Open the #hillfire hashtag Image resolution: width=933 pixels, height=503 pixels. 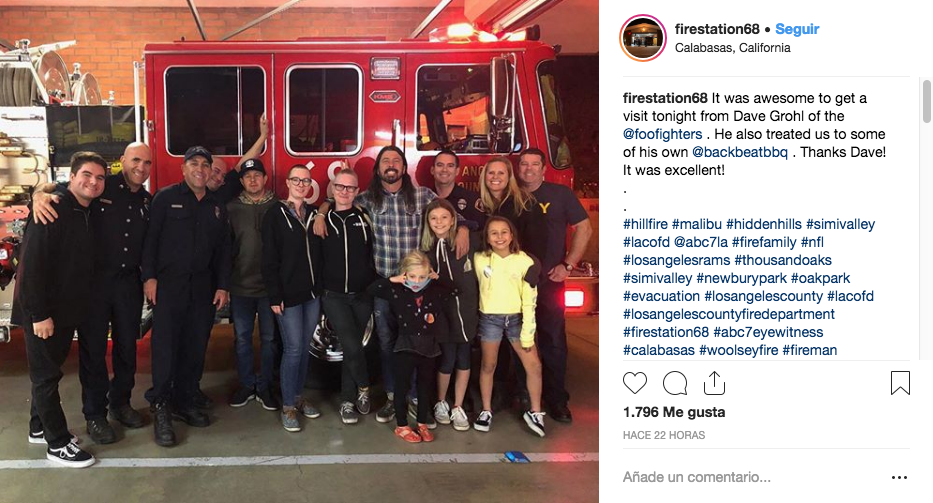coord(645,224)
